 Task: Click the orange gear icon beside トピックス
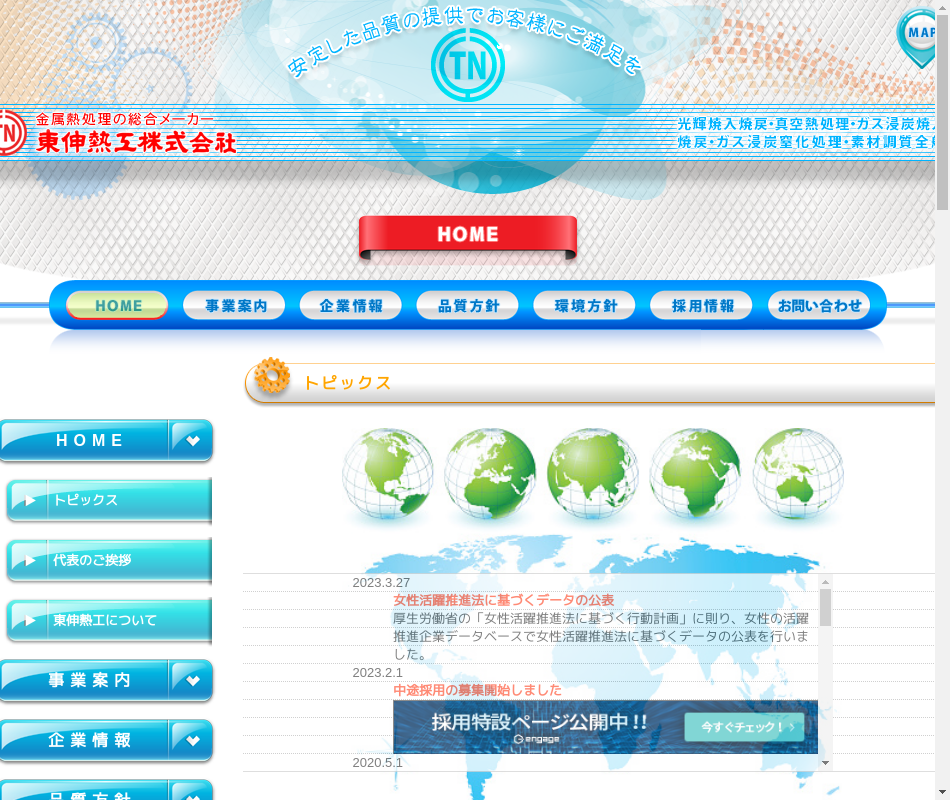tap(271, 377)
